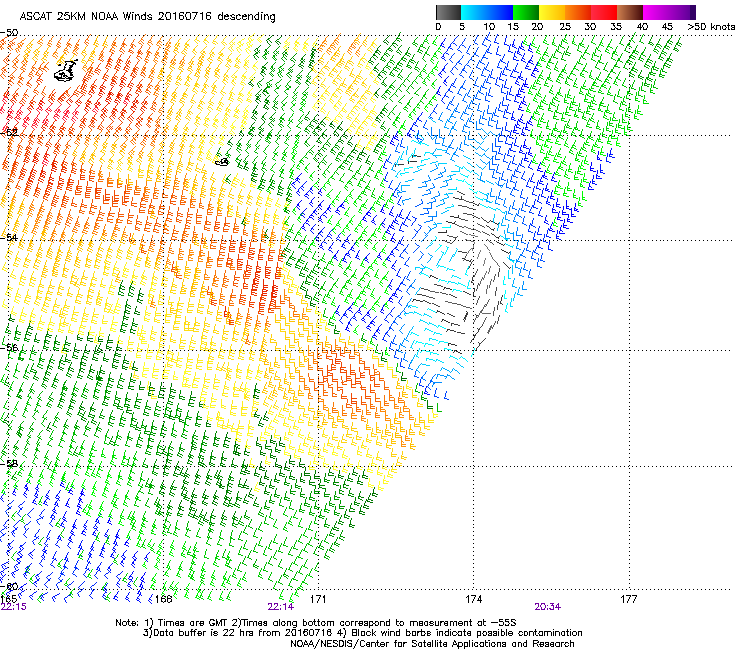Click the small island outline near -52 latitude
Viewport: 740px width, 650px height.
(222, 162)
